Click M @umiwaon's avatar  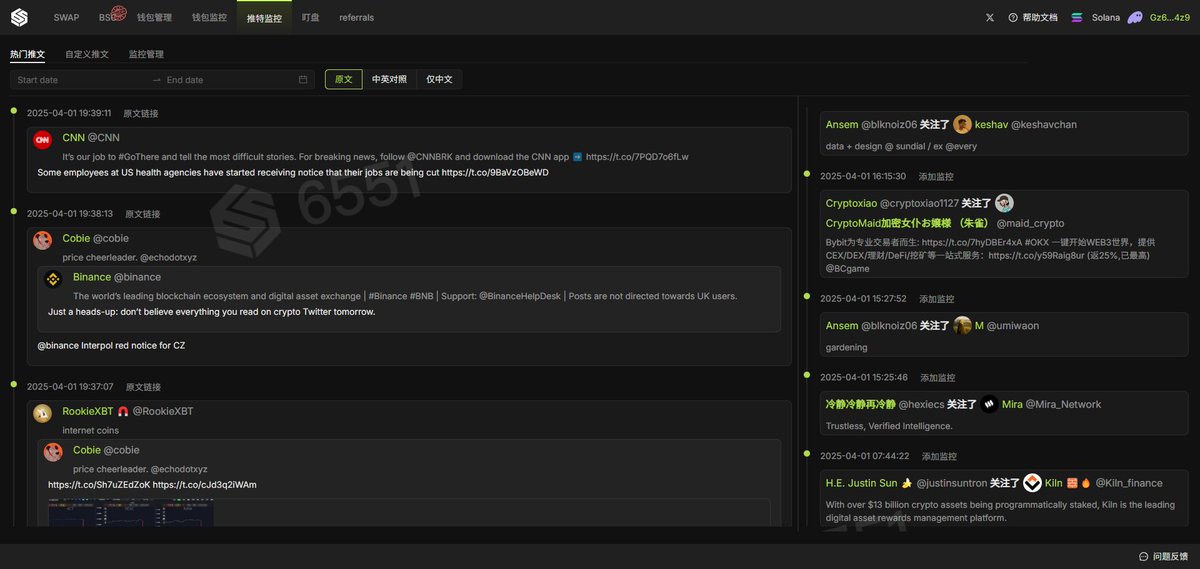pyautogui.click(x=962, y=325)
